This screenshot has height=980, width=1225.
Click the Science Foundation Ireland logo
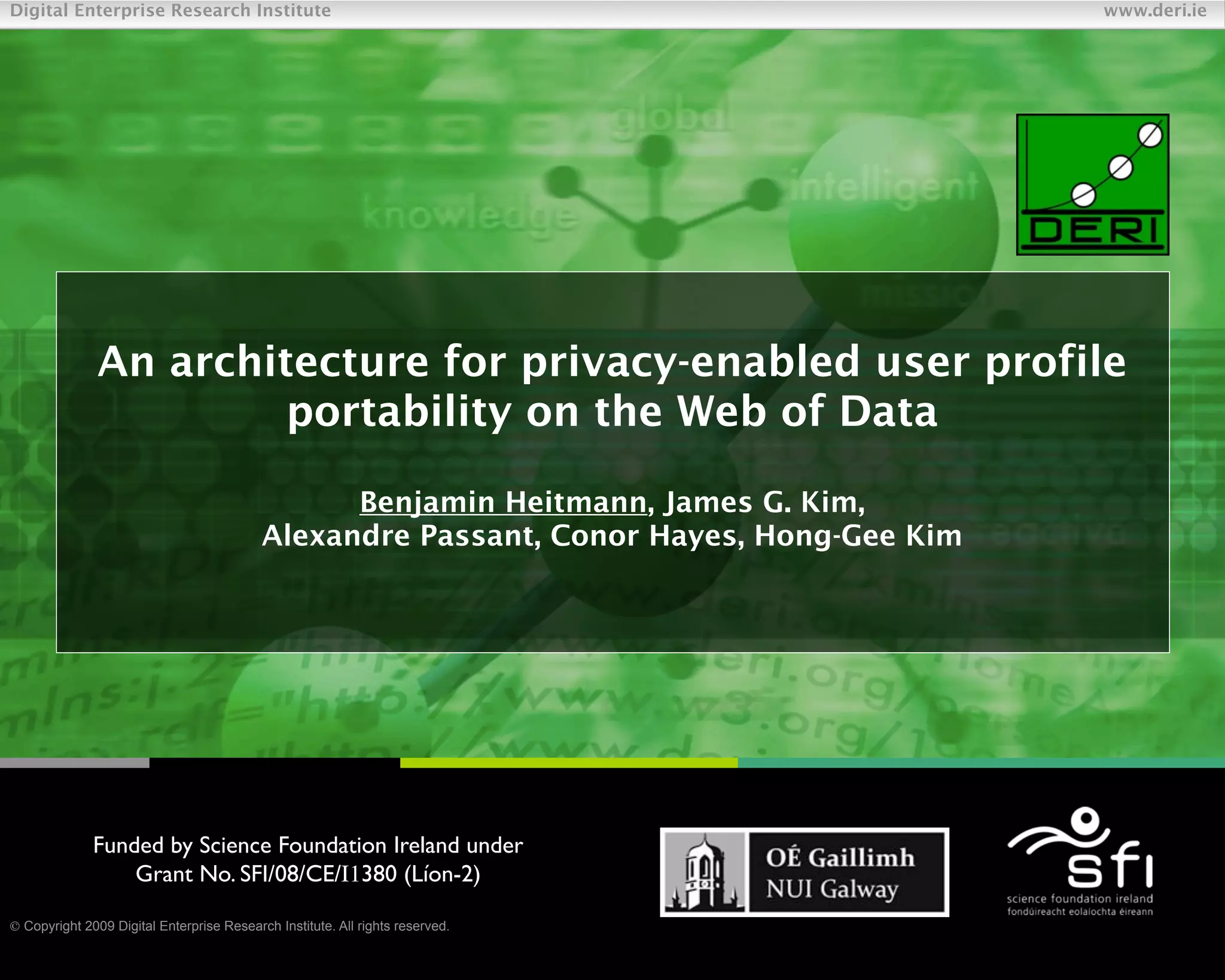(x=1080, y=861)
